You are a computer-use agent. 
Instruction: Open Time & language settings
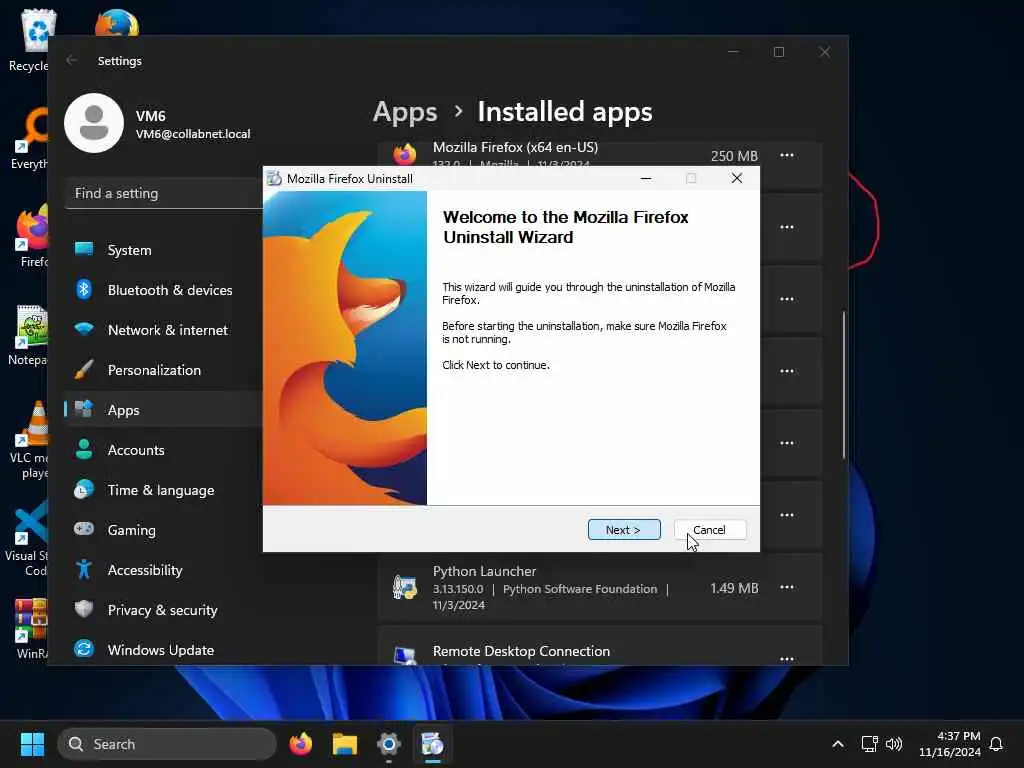[x=163, y=490]
